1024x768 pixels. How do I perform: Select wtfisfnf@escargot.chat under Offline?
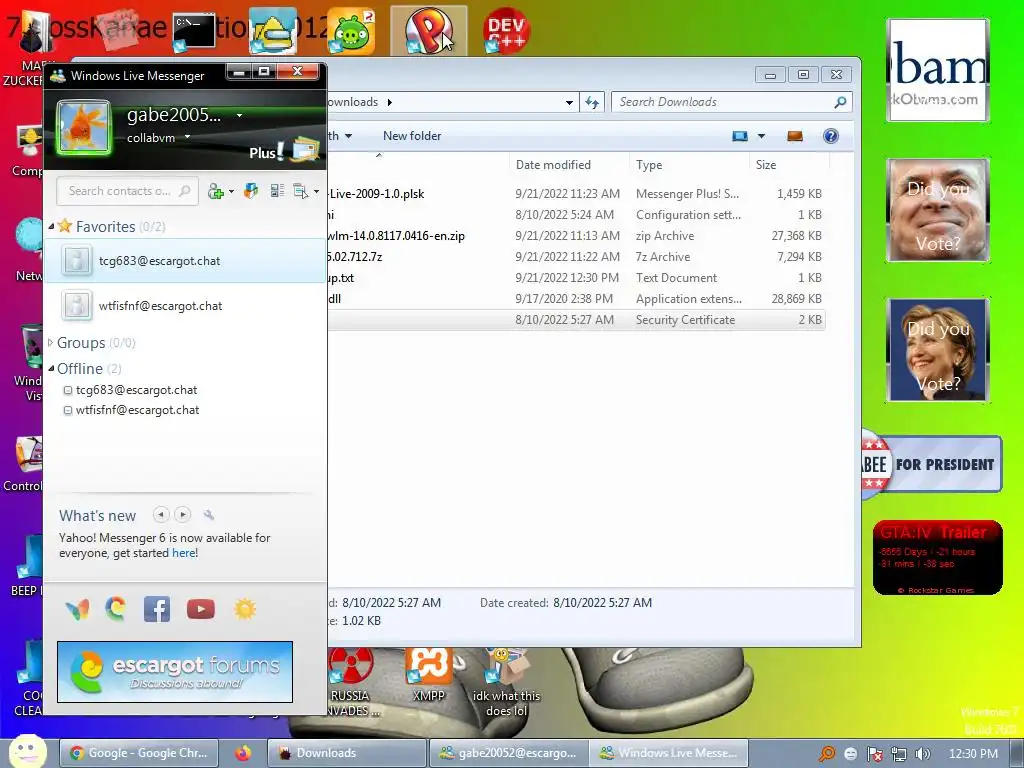coord(137,410)
